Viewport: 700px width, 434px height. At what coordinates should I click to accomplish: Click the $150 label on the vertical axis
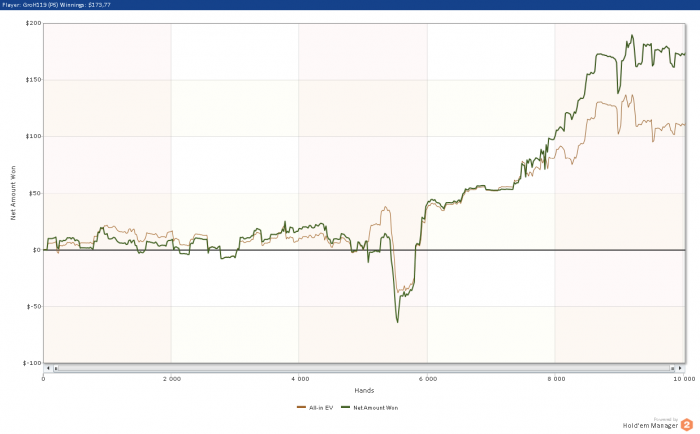(33, 80)
